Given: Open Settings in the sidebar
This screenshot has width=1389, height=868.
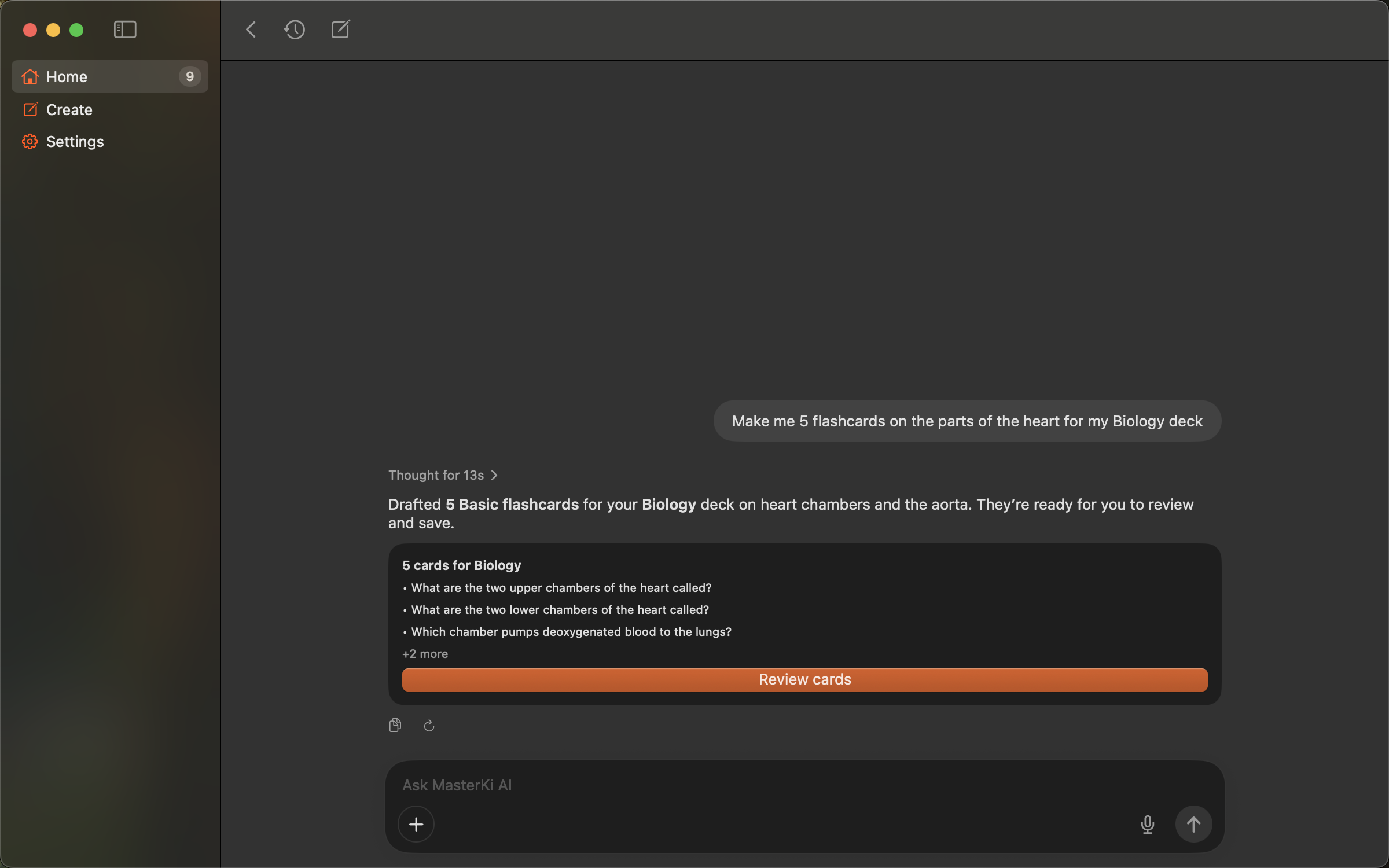Looking at the screenshot, I should [110, 141].
